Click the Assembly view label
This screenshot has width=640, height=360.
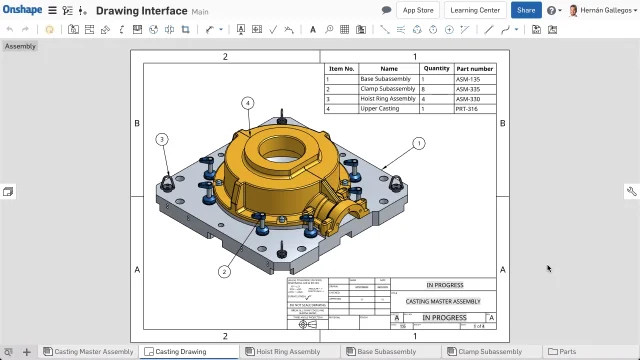click(x=20, y=46)
